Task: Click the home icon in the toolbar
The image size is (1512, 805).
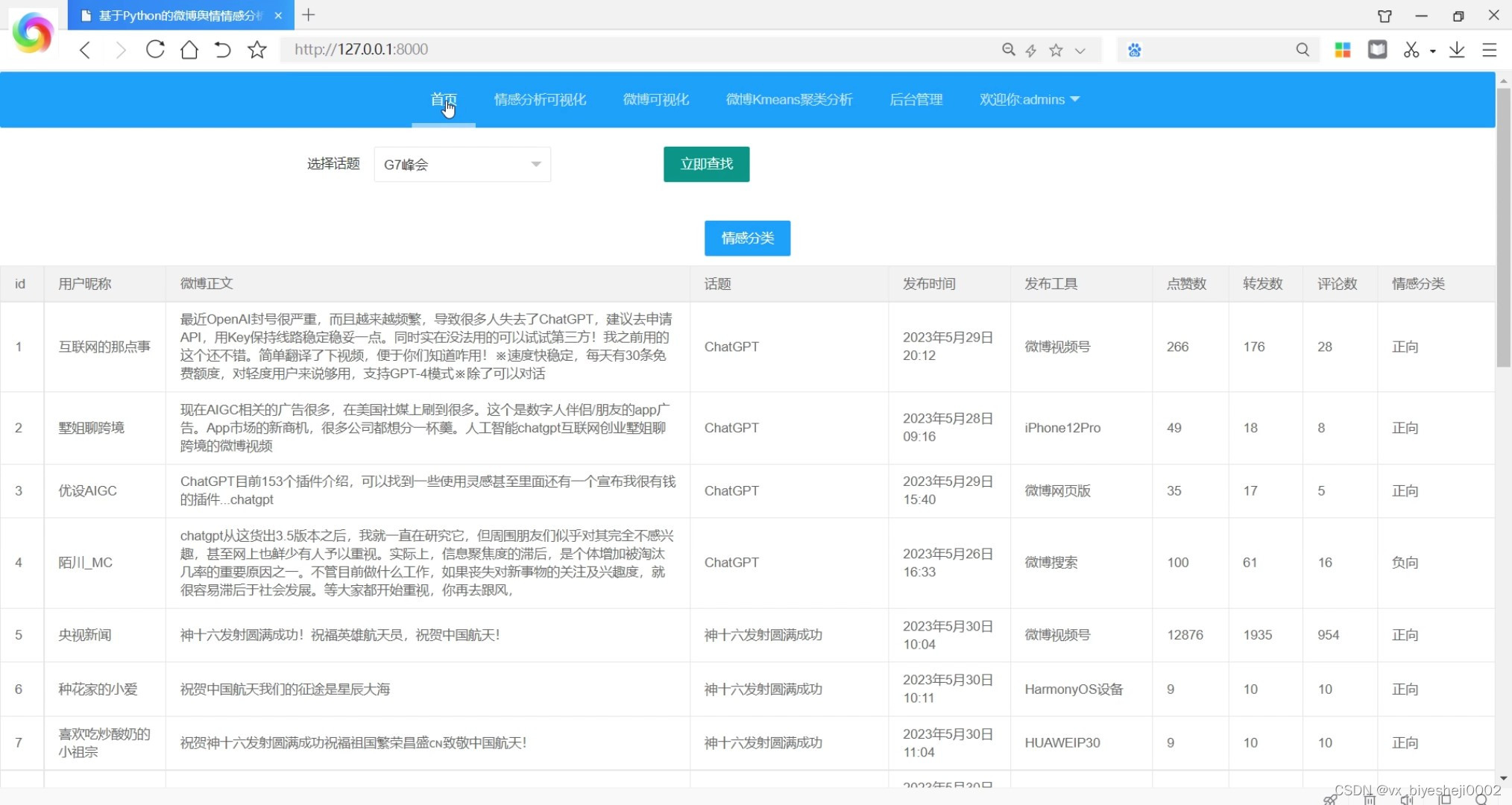Action: [189, 49]
